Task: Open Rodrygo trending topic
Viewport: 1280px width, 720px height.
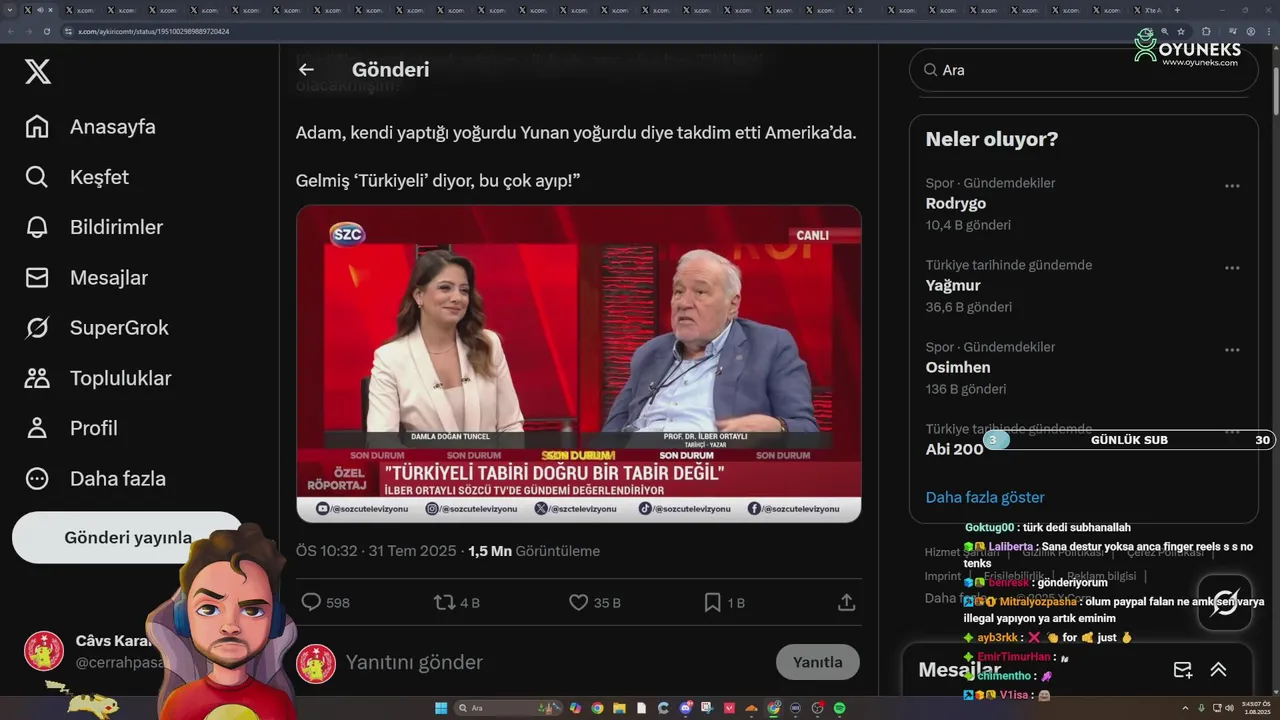Action: pos(956,203)
